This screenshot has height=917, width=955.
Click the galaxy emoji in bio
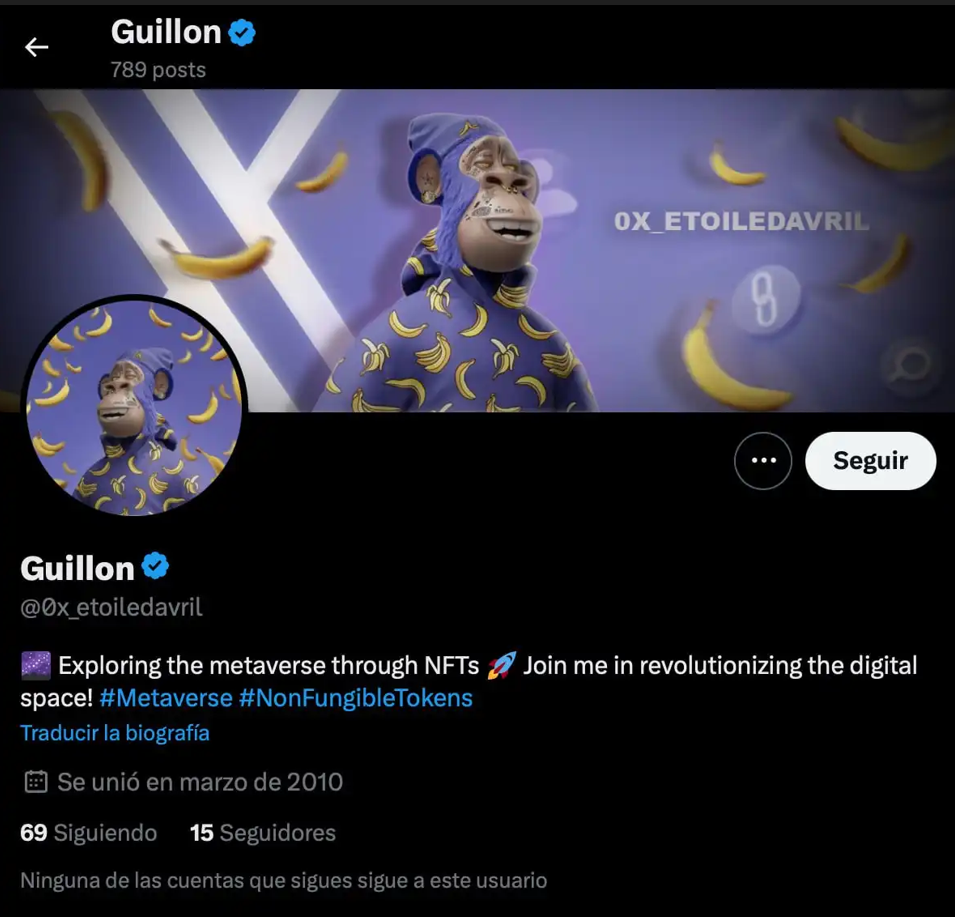click(x=36, y=665)
